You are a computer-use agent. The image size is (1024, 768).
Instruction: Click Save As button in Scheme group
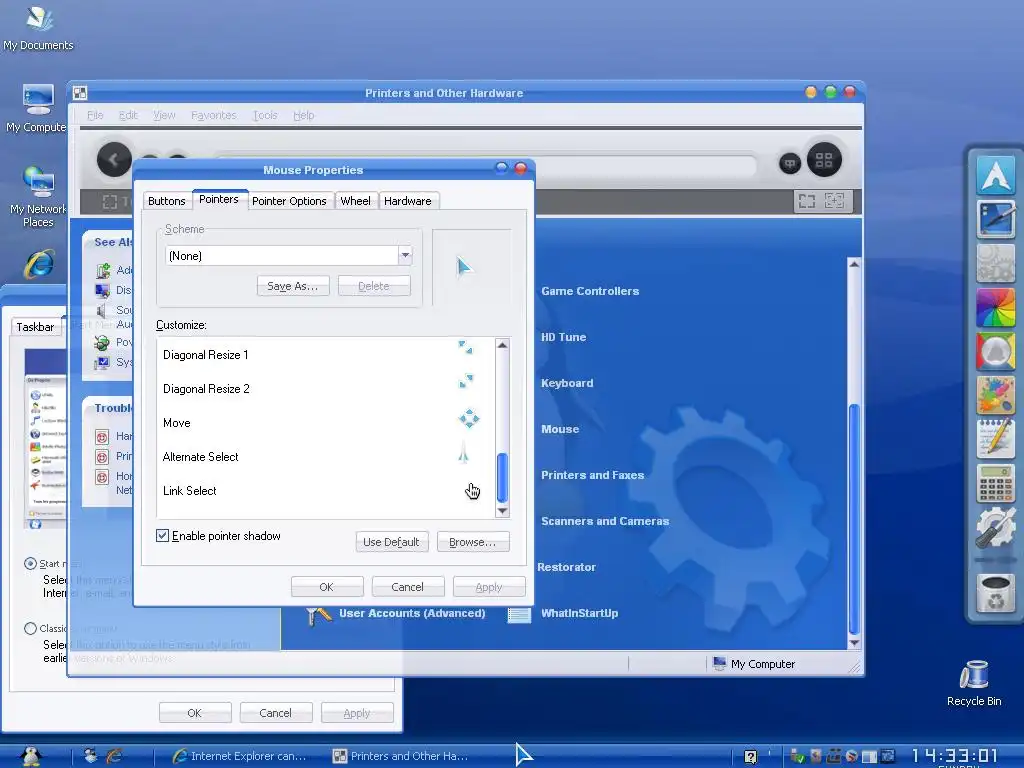pyautogui.click(x=293, y=286)
